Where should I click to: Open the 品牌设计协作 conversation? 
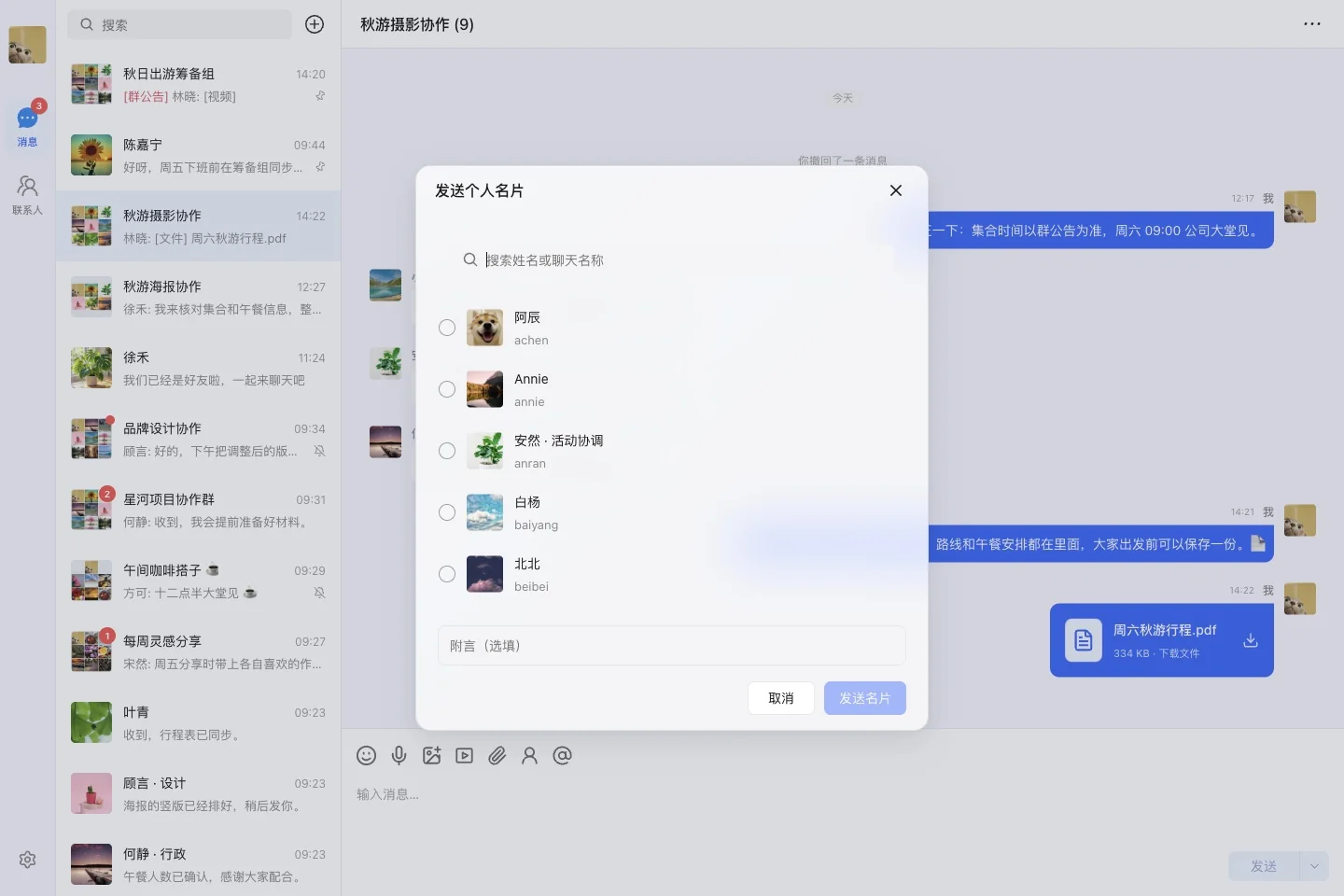[198, 439]
